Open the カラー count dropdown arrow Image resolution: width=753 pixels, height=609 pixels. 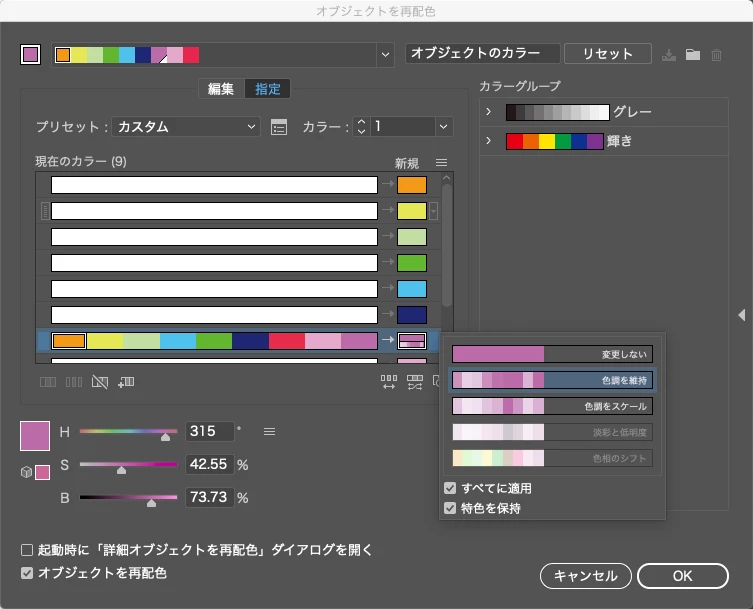tap(444, 127)
